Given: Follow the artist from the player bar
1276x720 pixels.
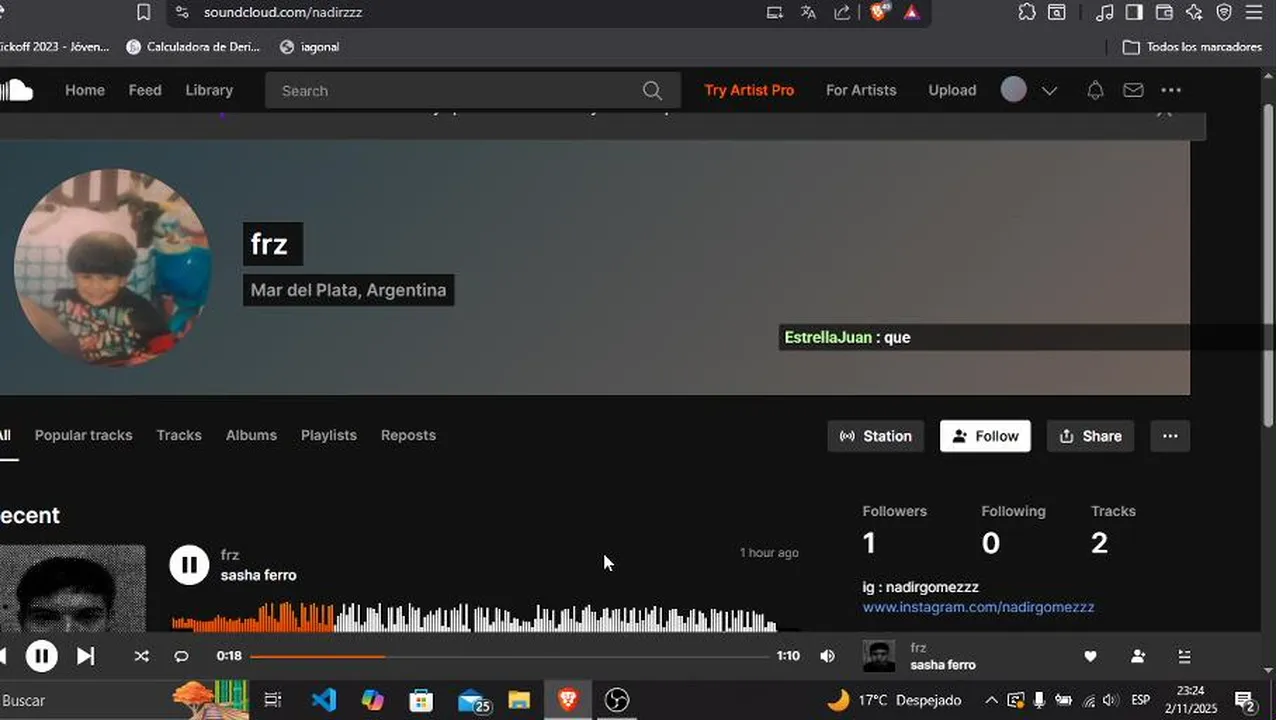Looking at the screenshot, I should [x=1138, y=656].
